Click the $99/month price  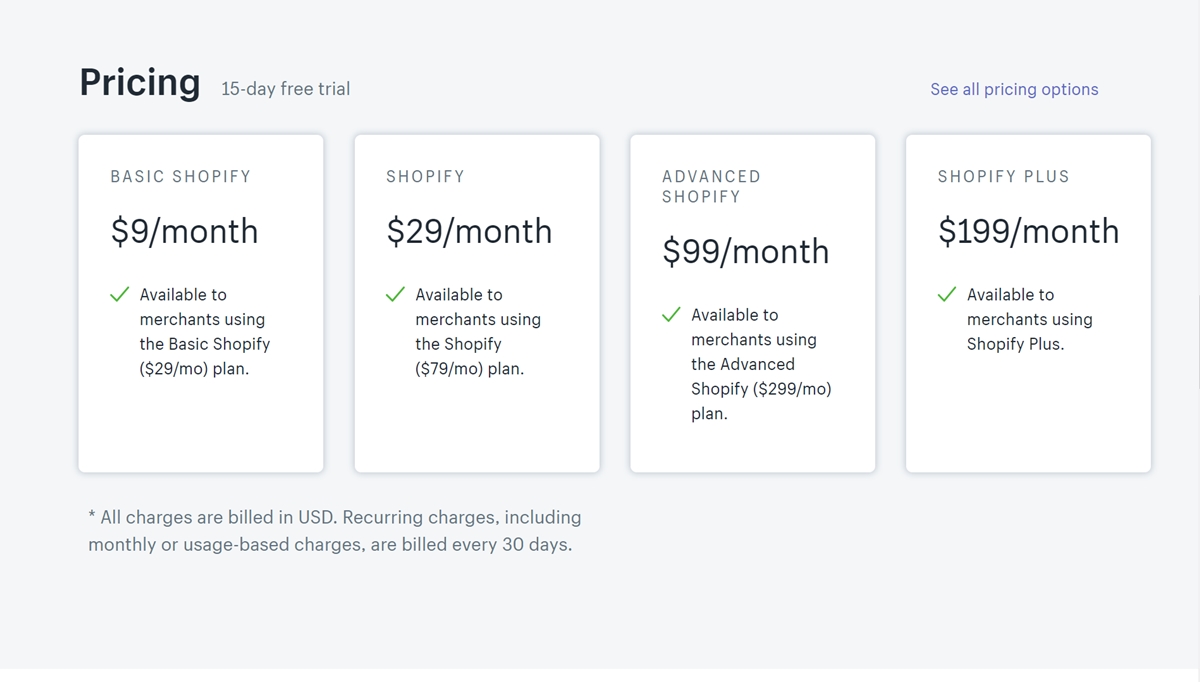tap(746, 252)
